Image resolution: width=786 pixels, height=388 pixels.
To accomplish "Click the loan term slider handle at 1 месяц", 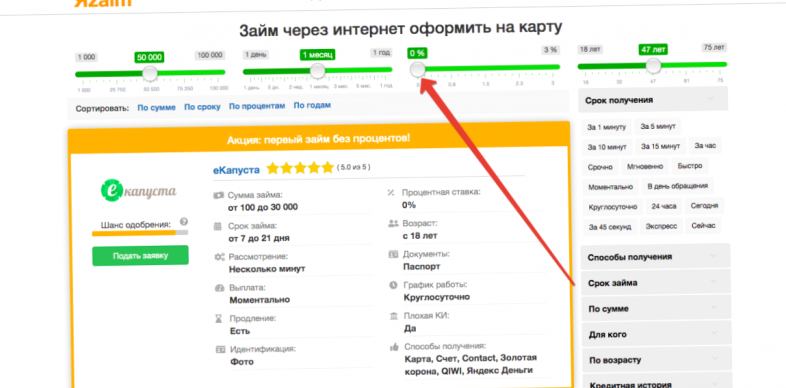I will pos(317,71).
